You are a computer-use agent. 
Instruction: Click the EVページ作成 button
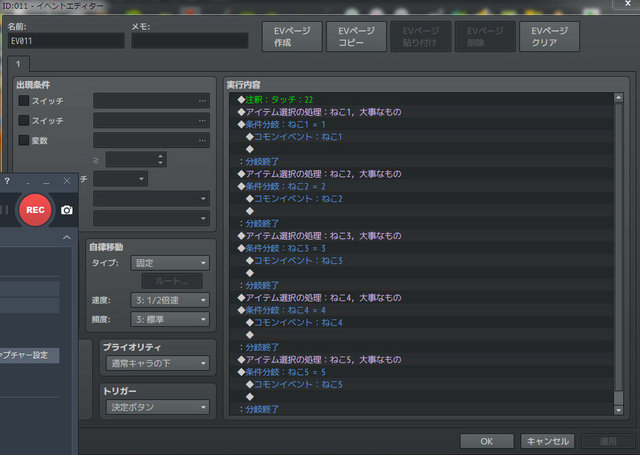(x=292, y=37)
